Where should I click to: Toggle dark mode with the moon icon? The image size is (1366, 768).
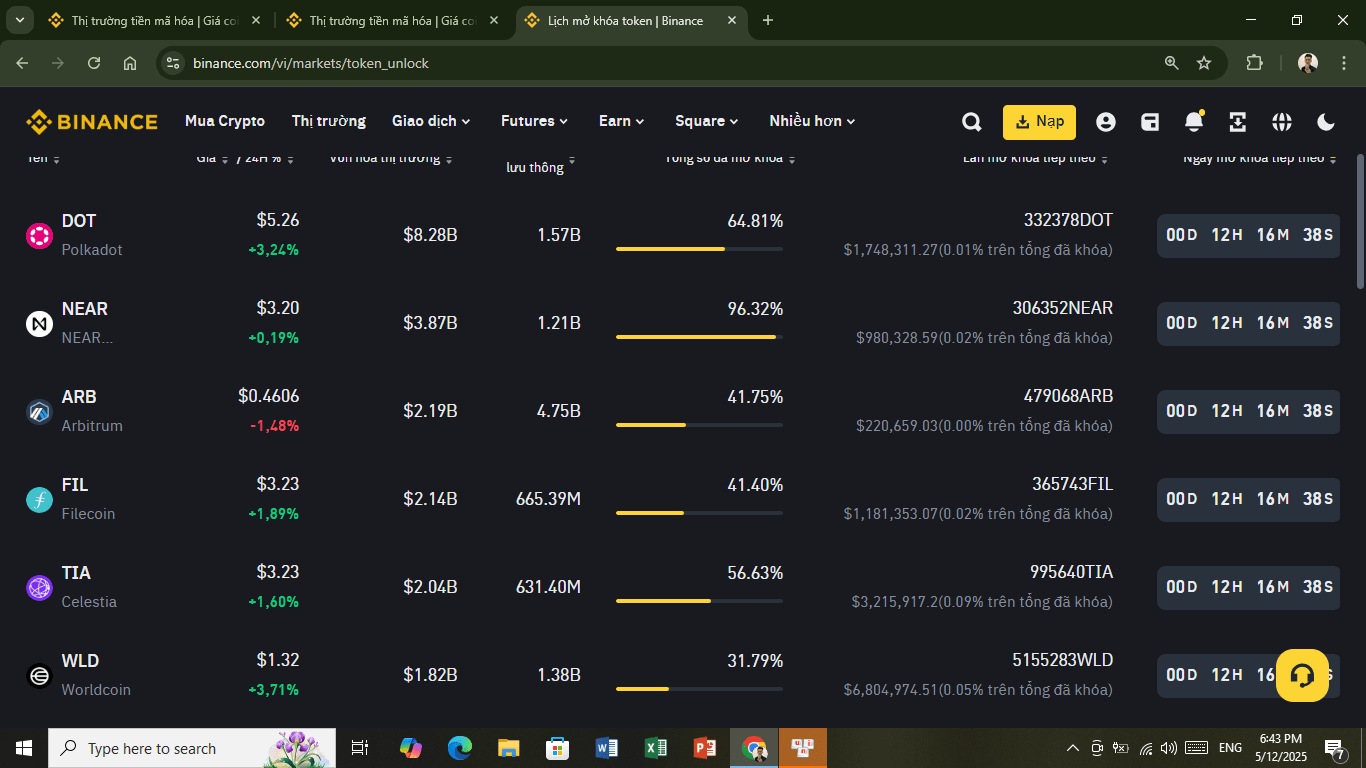click(x=1326, y=122)
